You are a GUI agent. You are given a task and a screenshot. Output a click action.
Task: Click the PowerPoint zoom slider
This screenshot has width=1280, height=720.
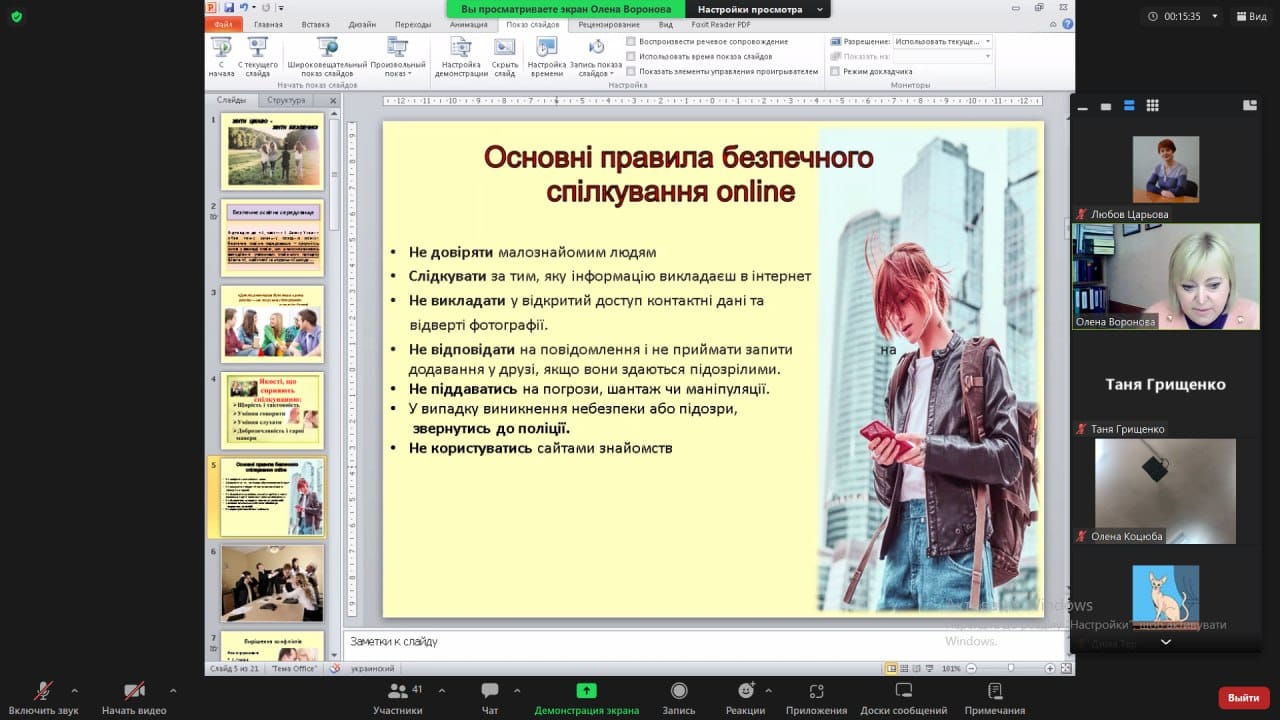1011,668
